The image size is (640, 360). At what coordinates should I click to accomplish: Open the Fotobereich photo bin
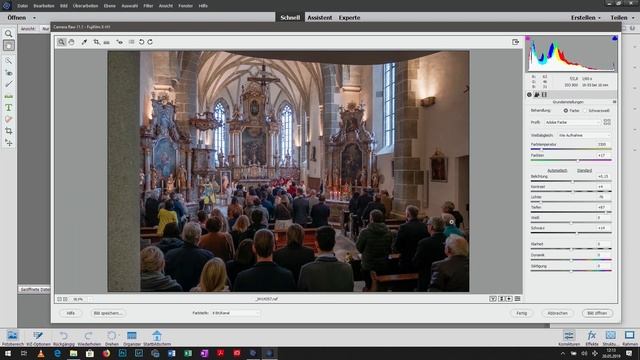point(12,338)
